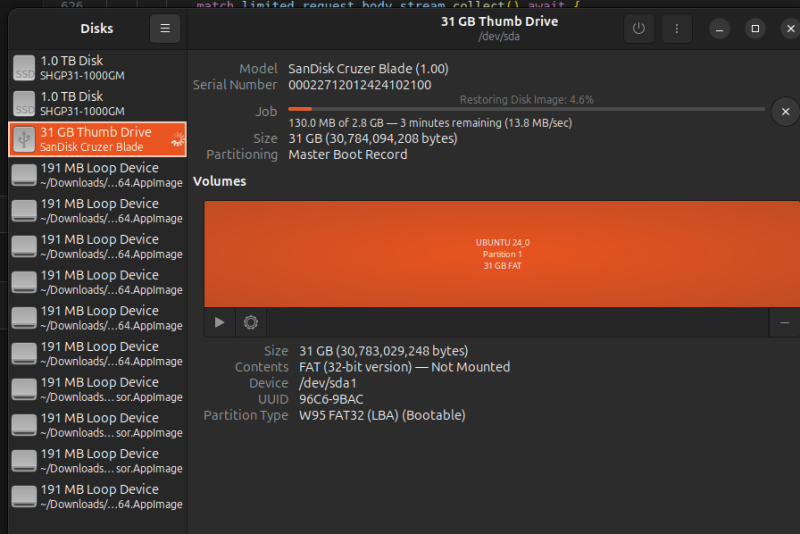800x534 pixels.
Task: Click the W95 FAT32 (LBA) (Bootable) value
Action: click(382, 416)
